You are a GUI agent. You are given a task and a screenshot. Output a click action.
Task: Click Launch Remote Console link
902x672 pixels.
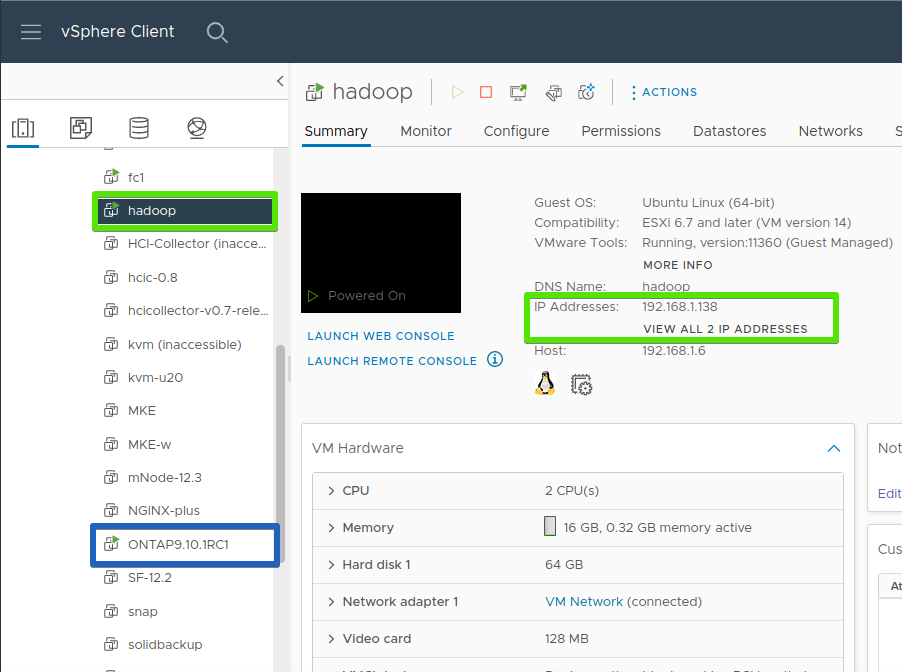pos(392,361)
